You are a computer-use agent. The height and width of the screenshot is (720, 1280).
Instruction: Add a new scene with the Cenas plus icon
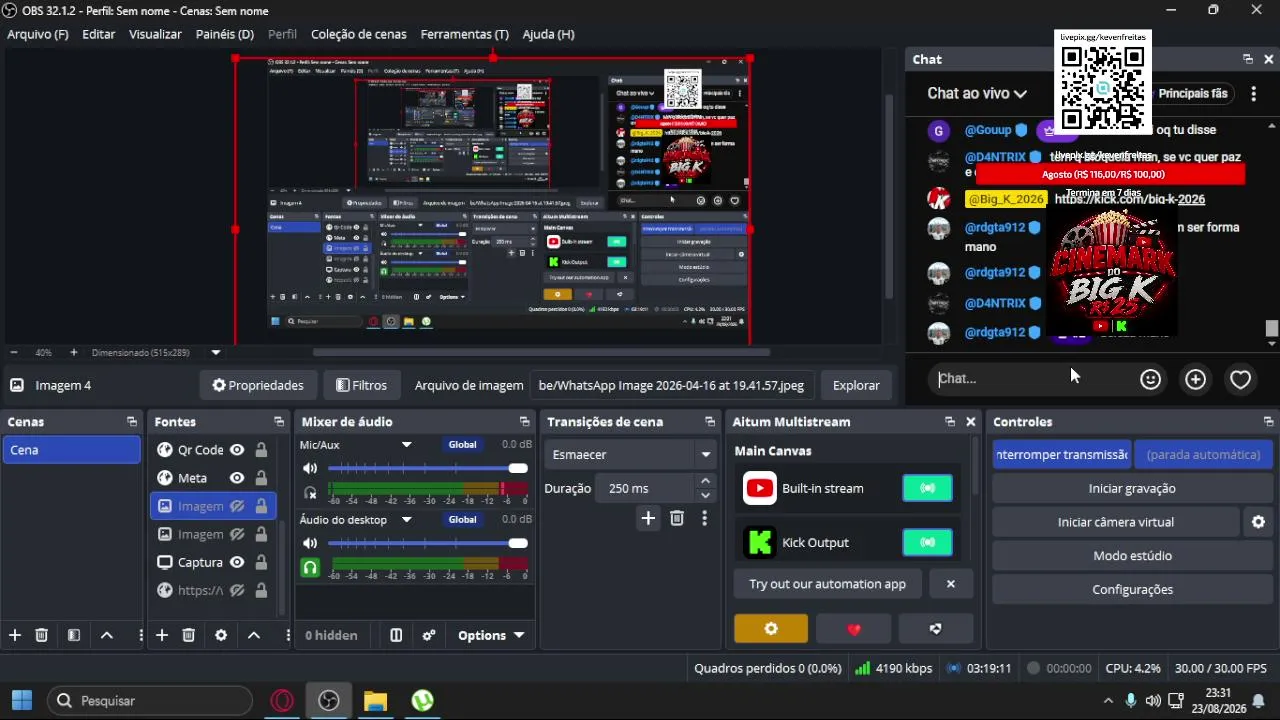pyautogui.click(x=15, y=635)
